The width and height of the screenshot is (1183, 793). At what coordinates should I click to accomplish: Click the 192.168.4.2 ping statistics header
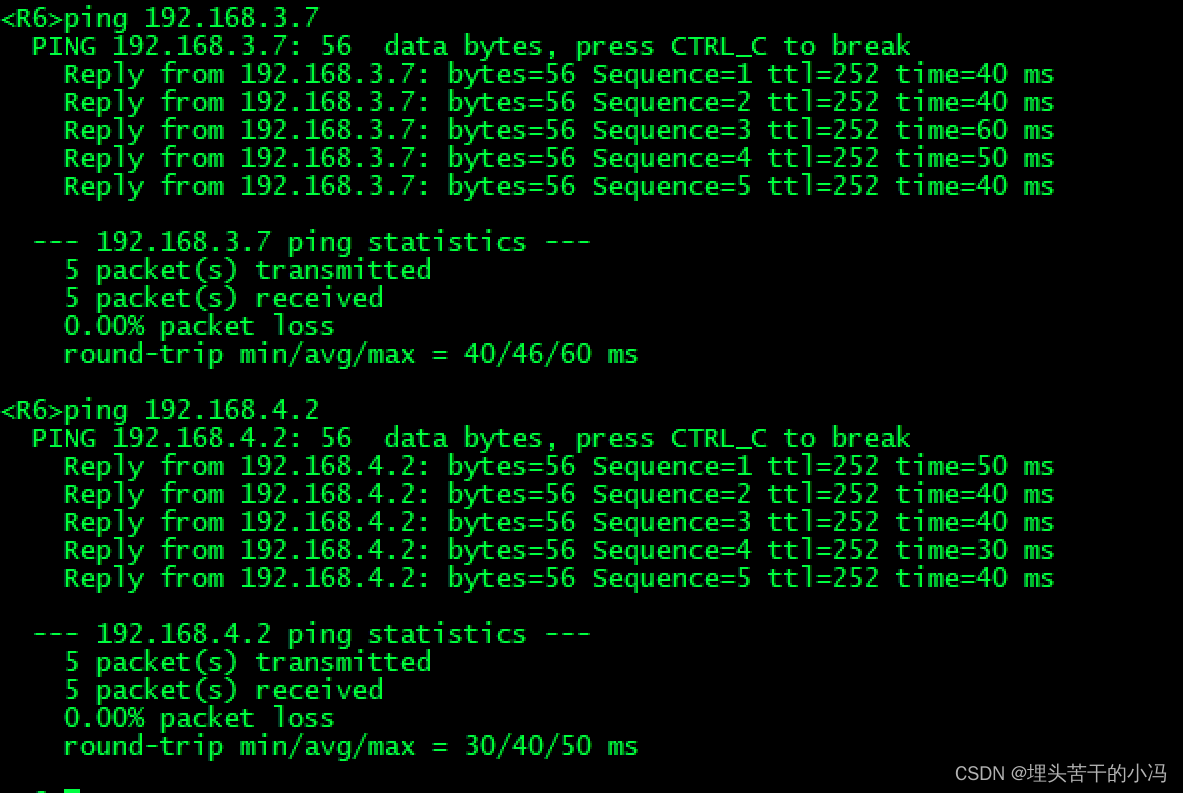click(x=312, y=635)
